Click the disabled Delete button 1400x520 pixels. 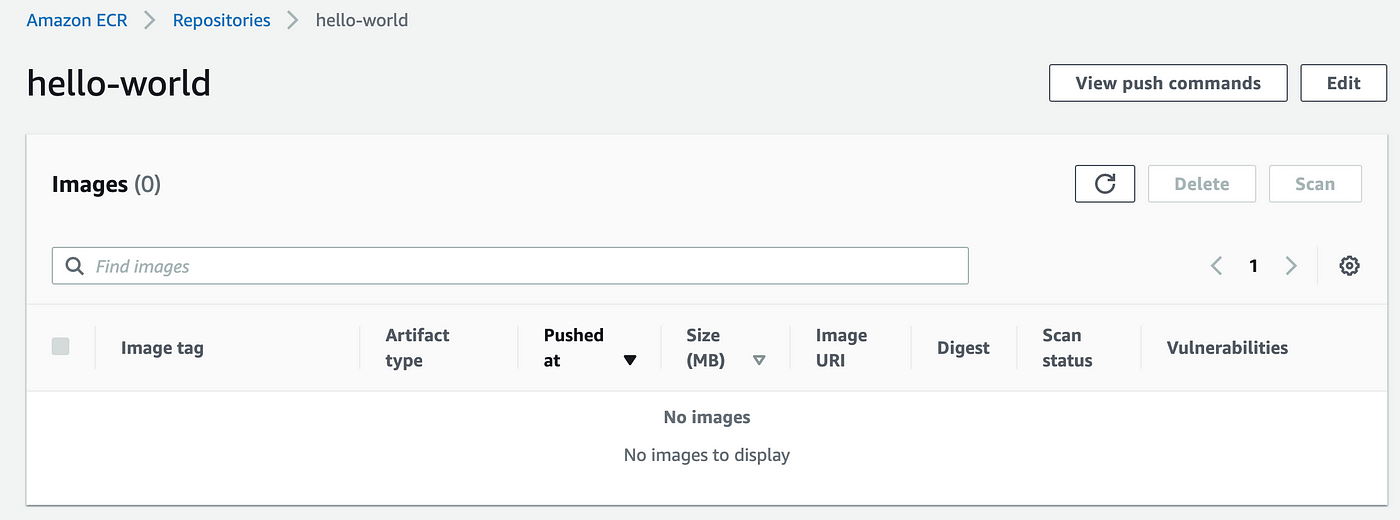(x=1202, y=184)
